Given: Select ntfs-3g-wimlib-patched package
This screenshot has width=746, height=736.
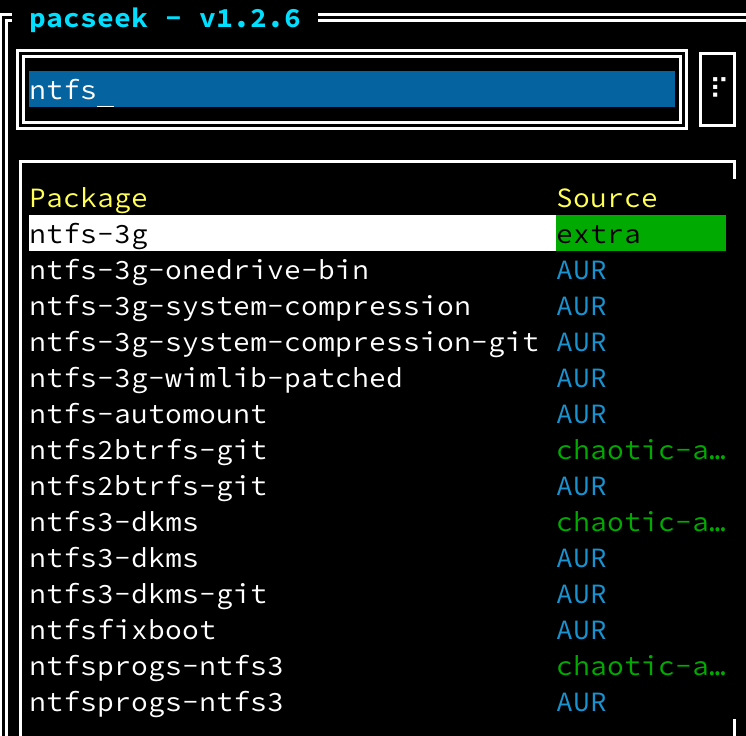Looking at the screenshot, I should point(216,378).
